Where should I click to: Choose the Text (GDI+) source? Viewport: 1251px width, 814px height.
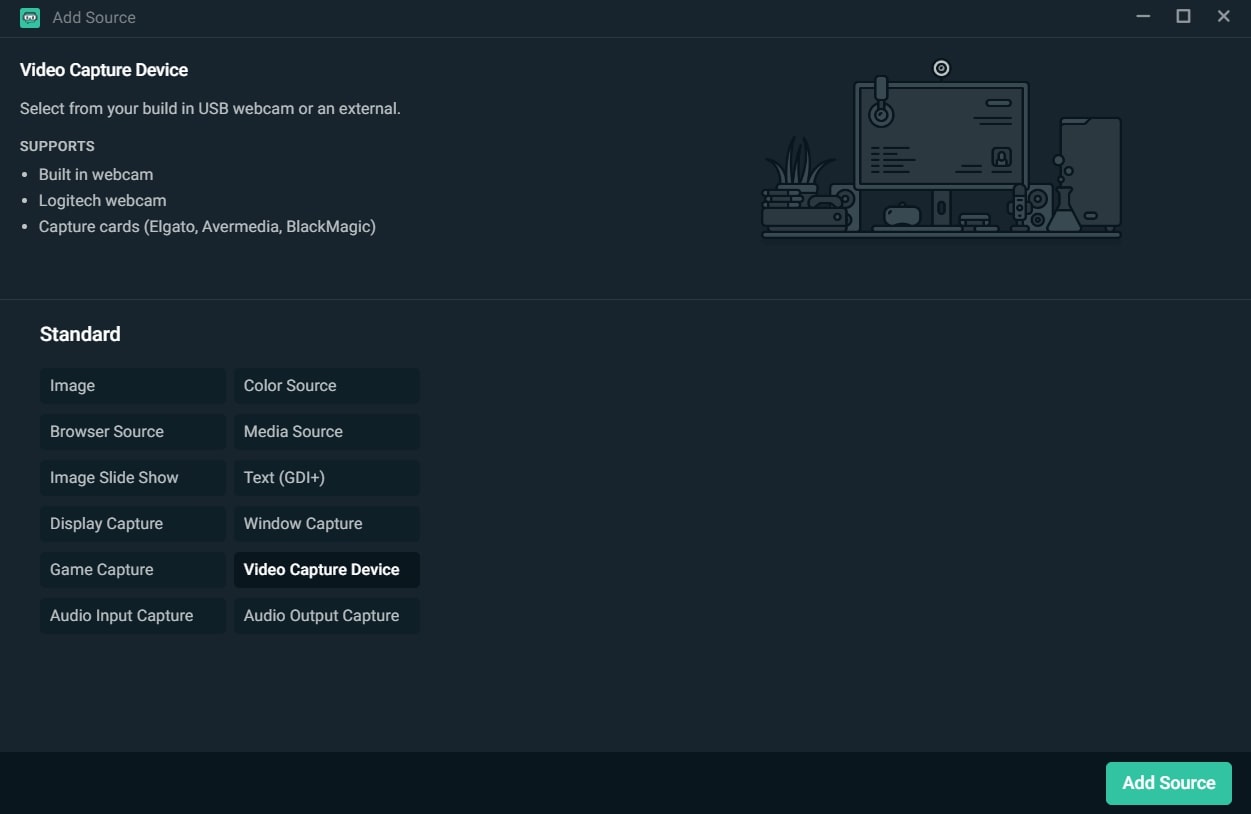[x=326, y=478]
